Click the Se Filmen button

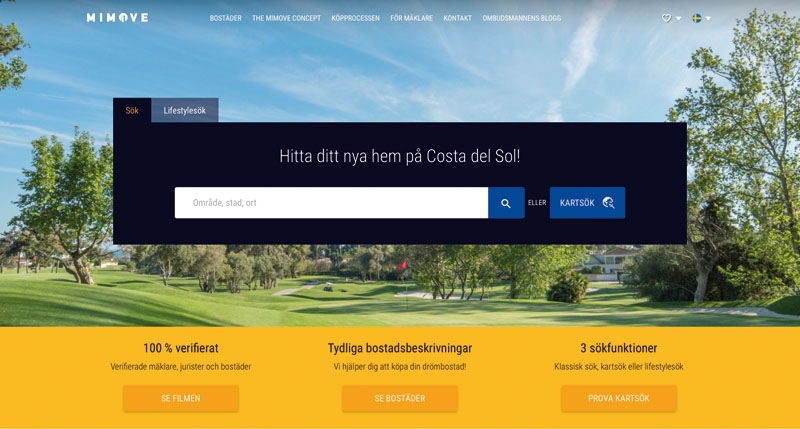(x=181, y=398)
